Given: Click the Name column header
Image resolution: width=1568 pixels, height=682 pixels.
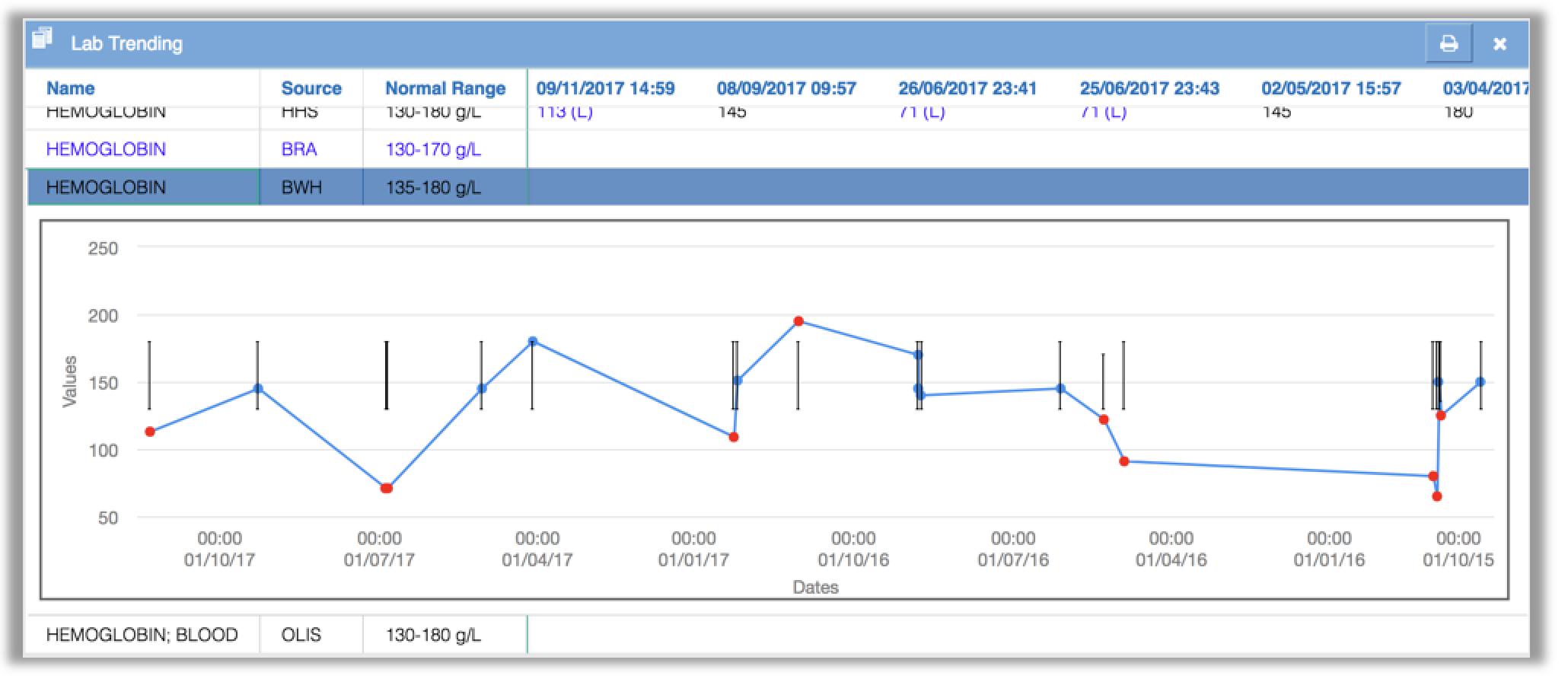Looking at the screenshot, I should (x=71, y=88).
